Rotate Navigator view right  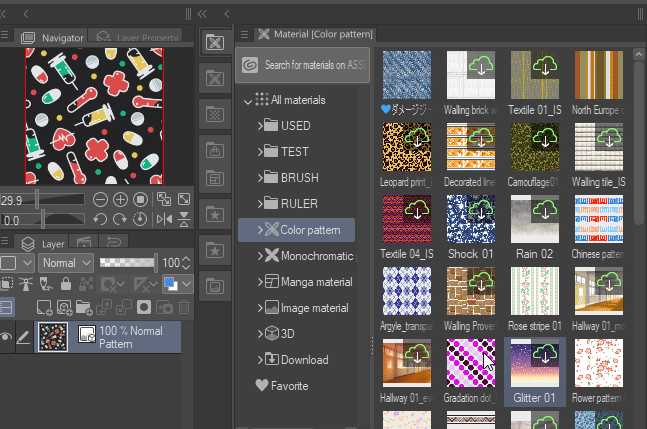pyautogui.click(x=120, y=219)
